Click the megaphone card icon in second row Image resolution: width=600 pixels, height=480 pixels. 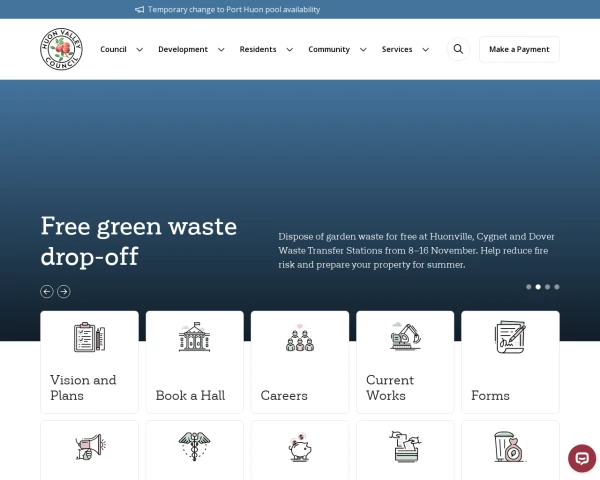point(90,447)
